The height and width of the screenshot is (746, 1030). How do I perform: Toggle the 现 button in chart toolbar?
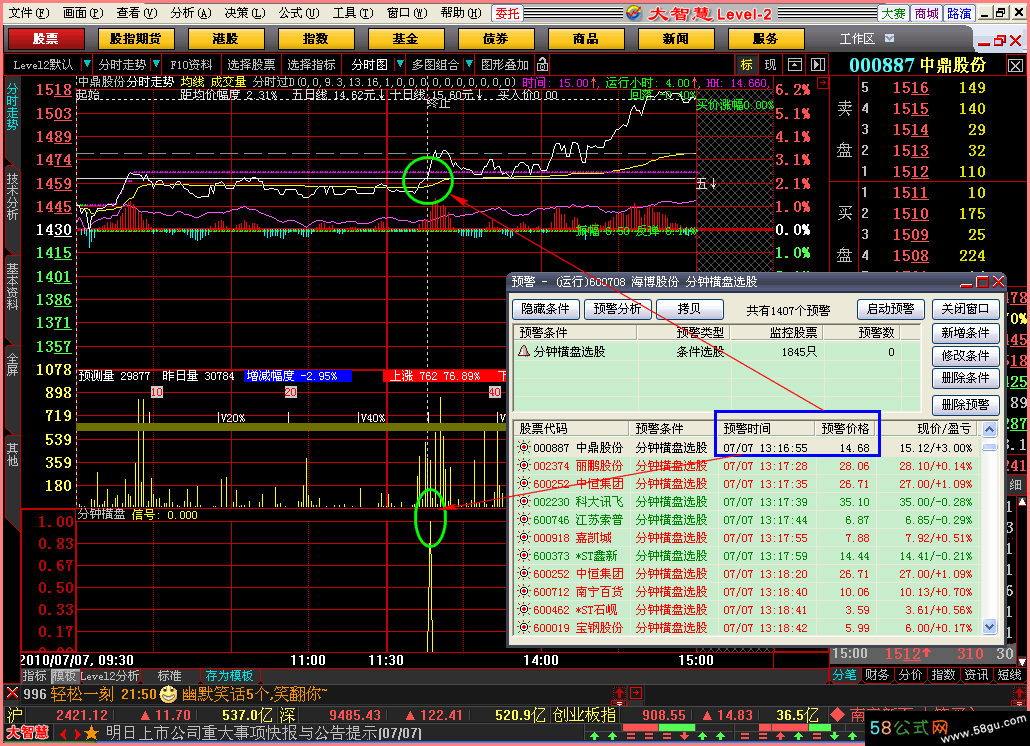click(770, 64)
